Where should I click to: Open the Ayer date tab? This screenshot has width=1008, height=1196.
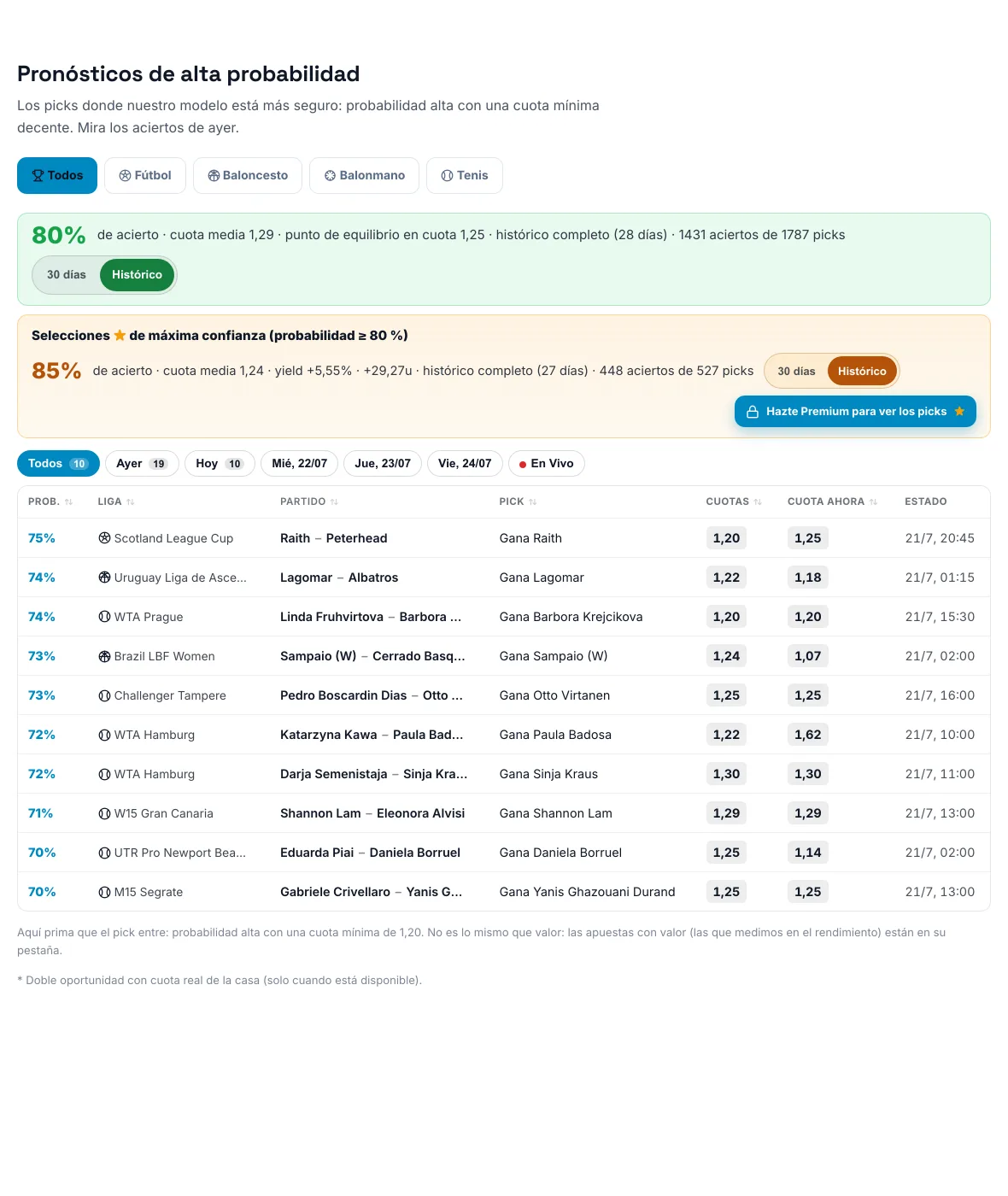coord(142,463)
